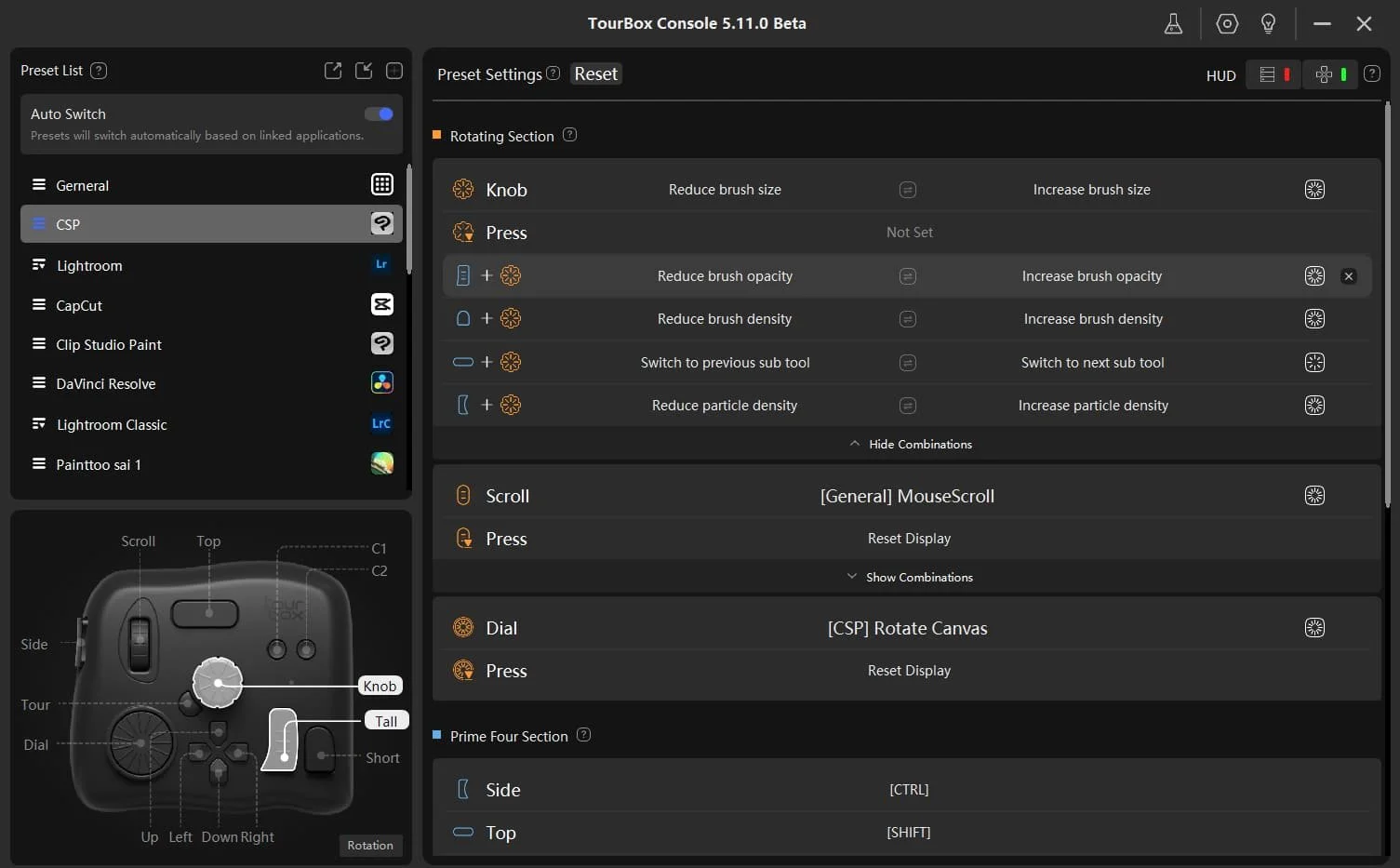Click the CapCut app icon

click(x=381, y=304)
